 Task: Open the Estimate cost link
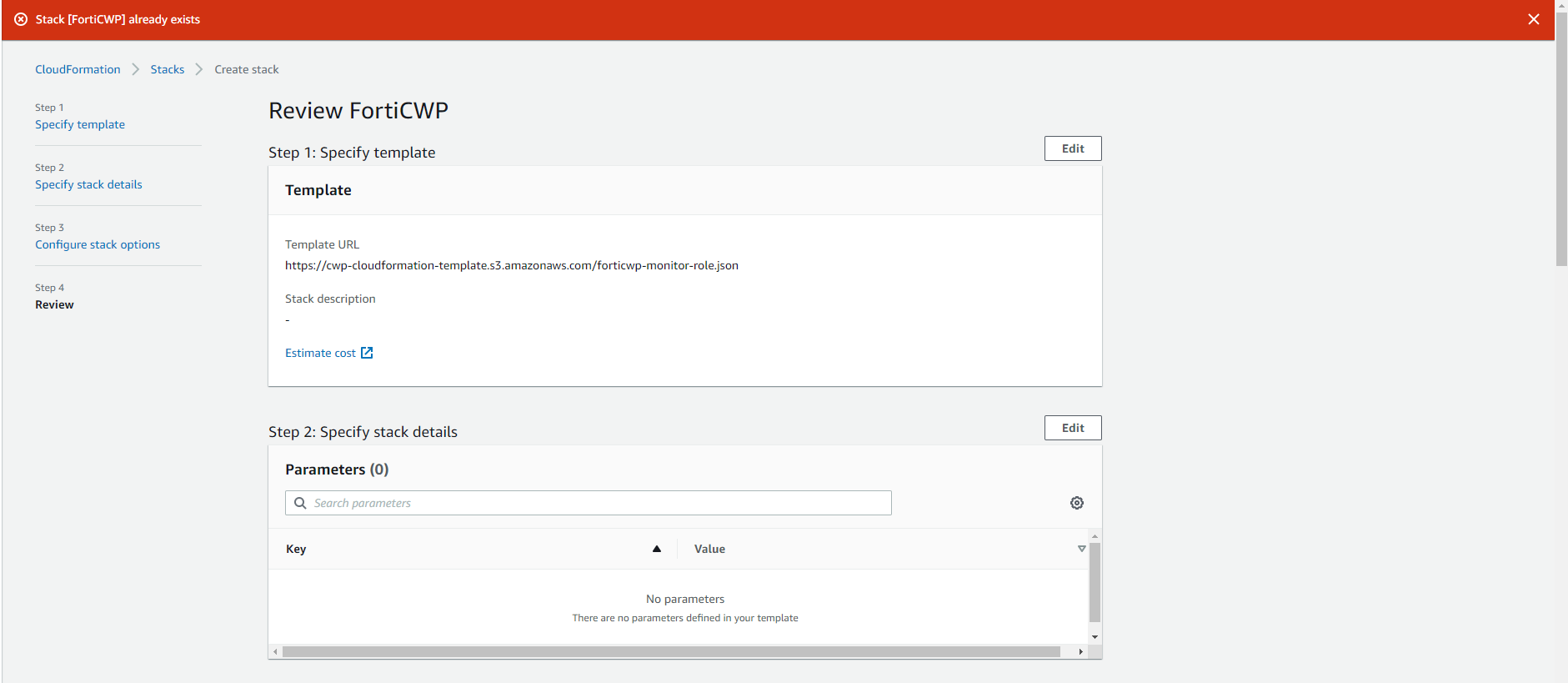click(320, 353)
